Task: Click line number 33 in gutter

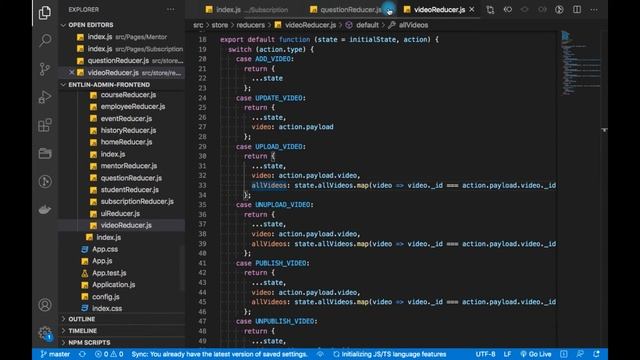Action: [202, 185]
